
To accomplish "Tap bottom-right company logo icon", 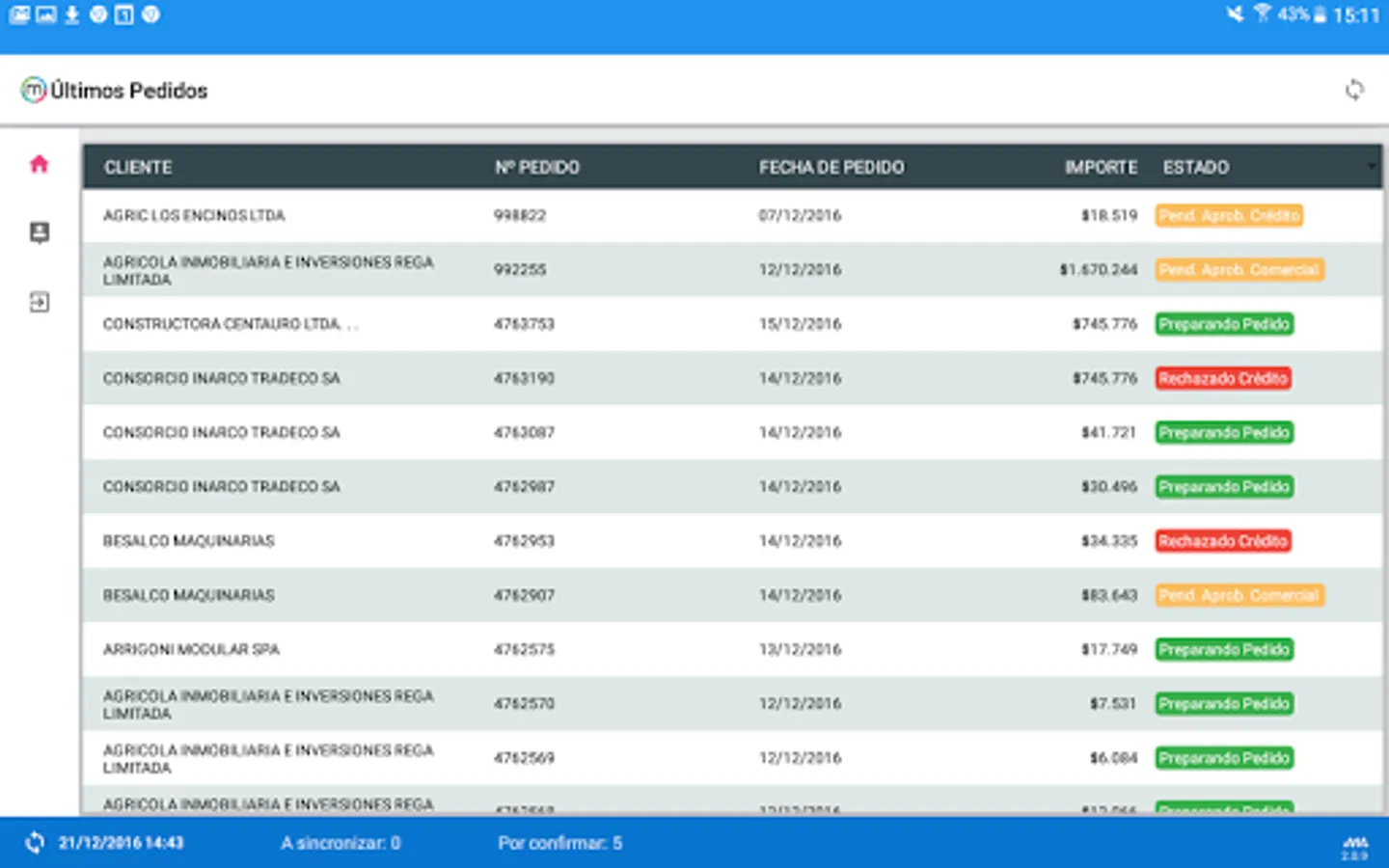I will pos(1355,847).
